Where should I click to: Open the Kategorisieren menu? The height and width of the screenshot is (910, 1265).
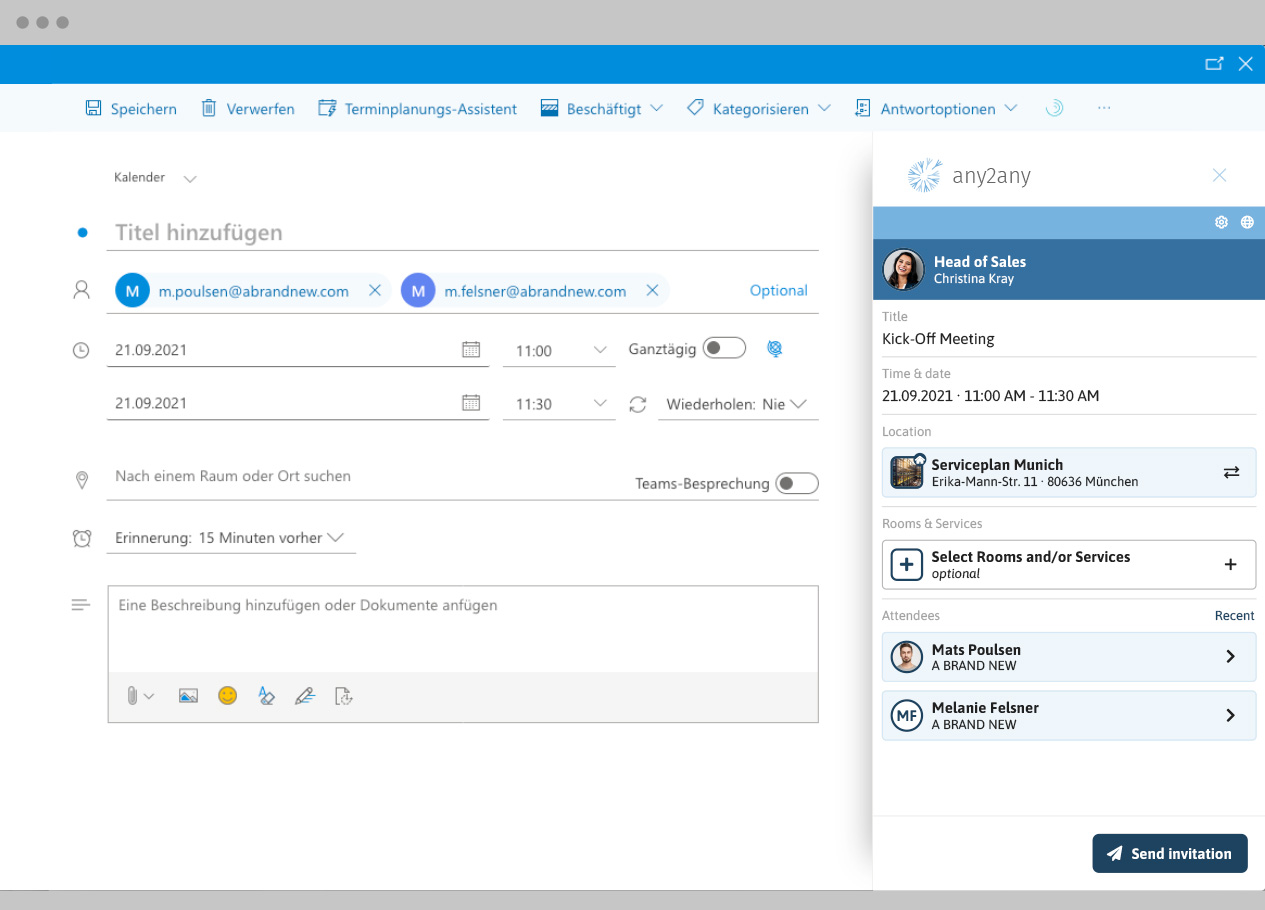759,109
